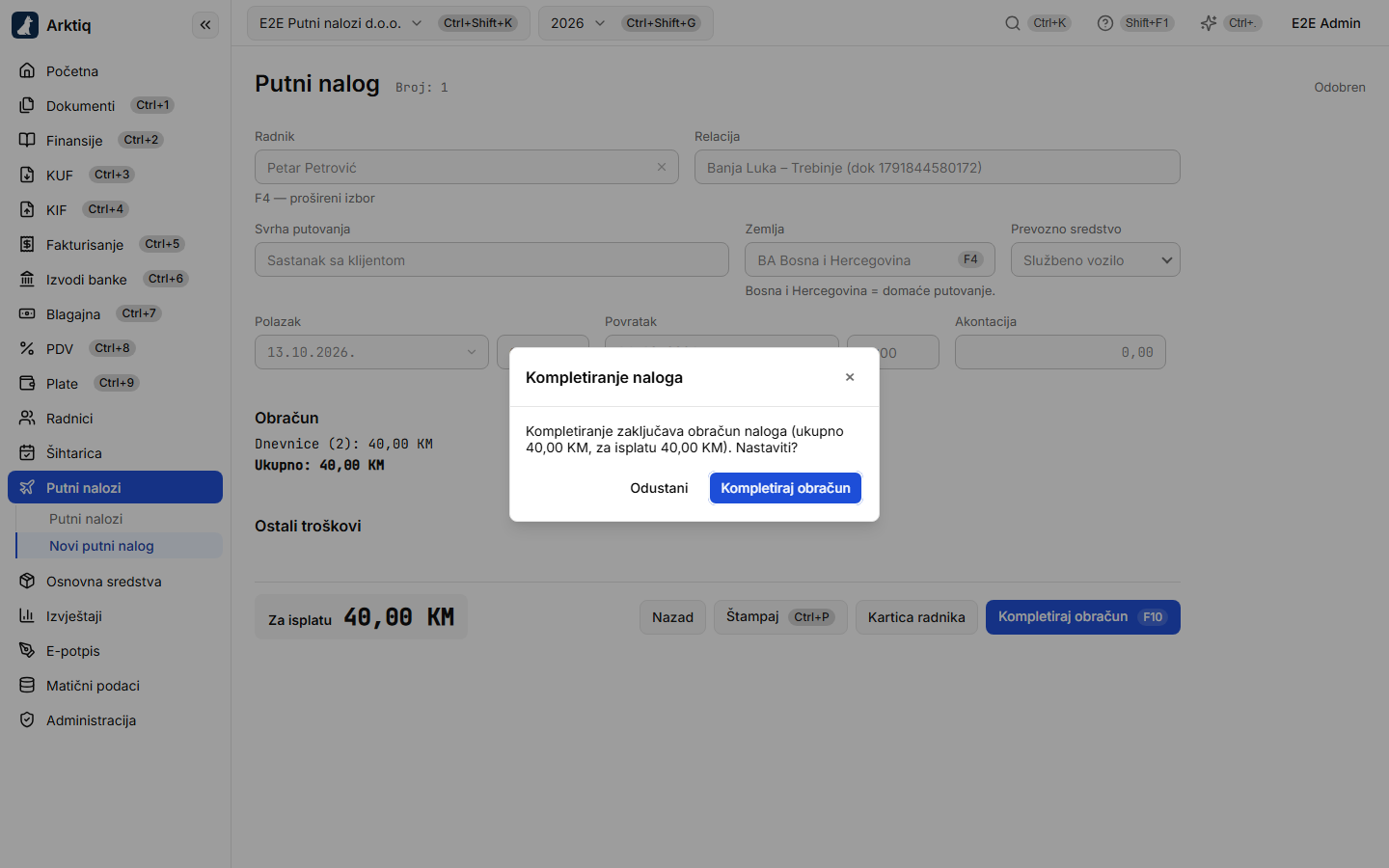Open Šihtarica calendar icon in sidebar
The width and height of the screenshot is (1389, 868).
27,452
